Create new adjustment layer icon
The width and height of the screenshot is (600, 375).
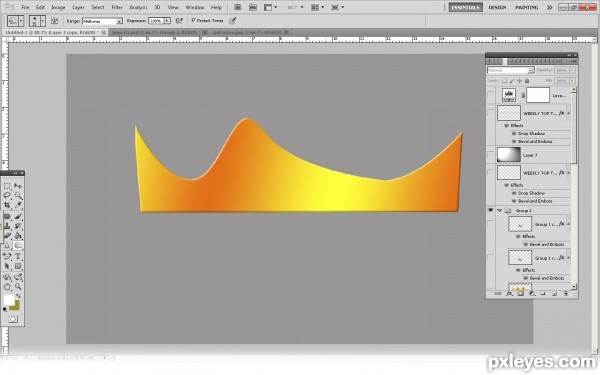(x=532, y=294)
